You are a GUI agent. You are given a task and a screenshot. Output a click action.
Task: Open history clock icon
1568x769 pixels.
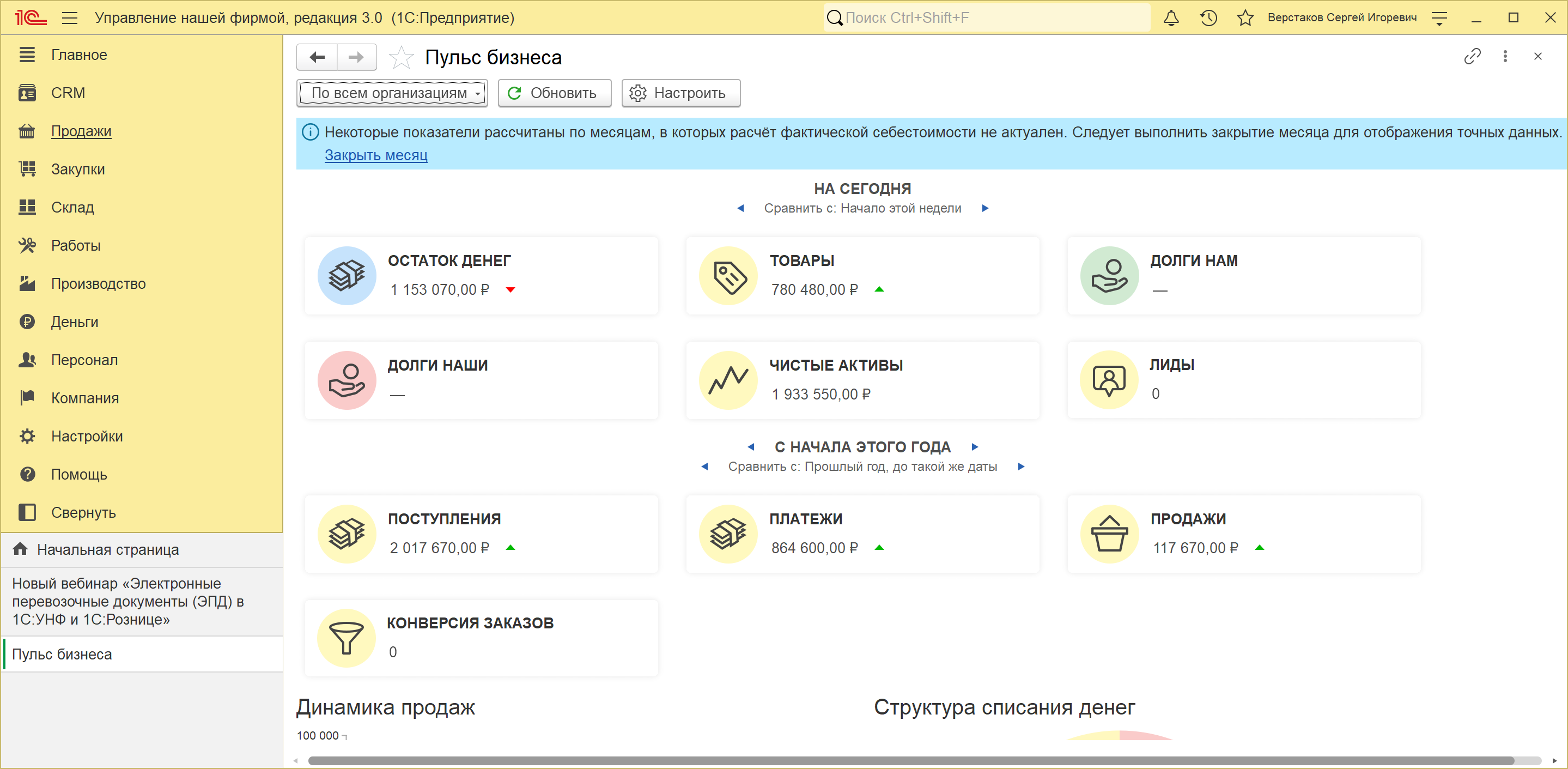tap(1208, 17)
